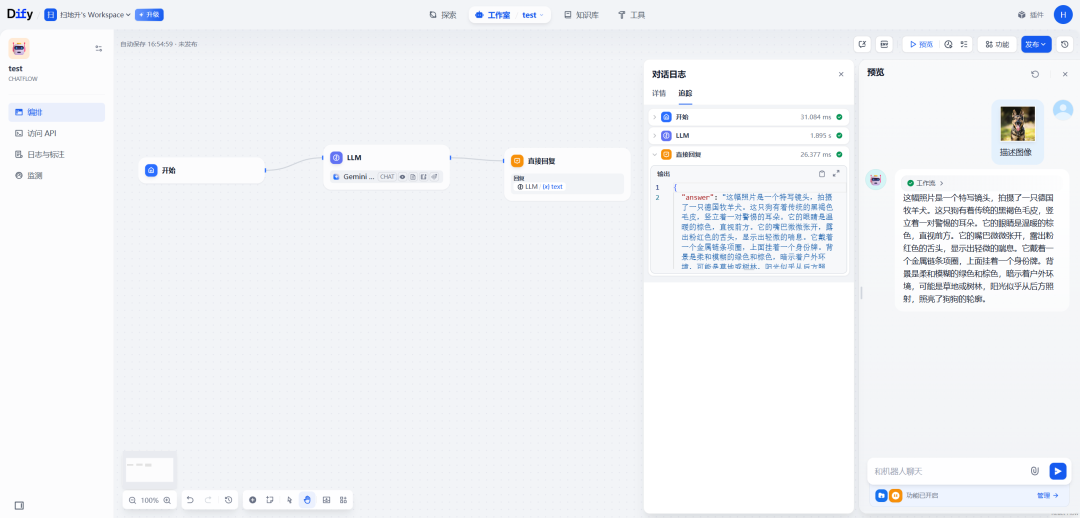Image resolution: width=1080 pixels, height=518 pixels.
Task: Toggle the app sidebar layout switch icon
Action: pyautogui.click(x=99, y=48)
